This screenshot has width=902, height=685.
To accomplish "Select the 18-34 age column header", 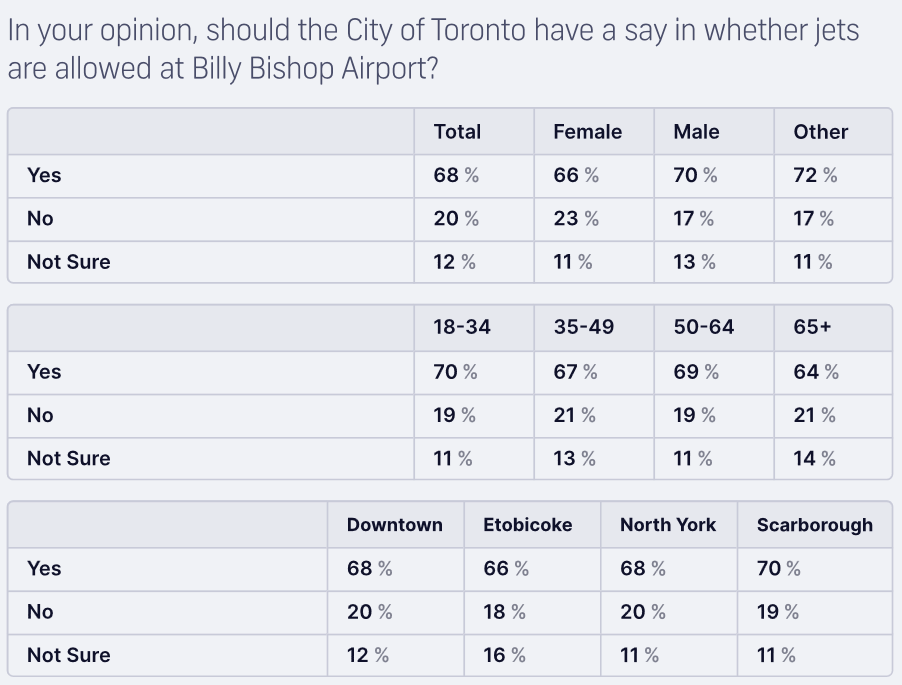I will 462,328.
